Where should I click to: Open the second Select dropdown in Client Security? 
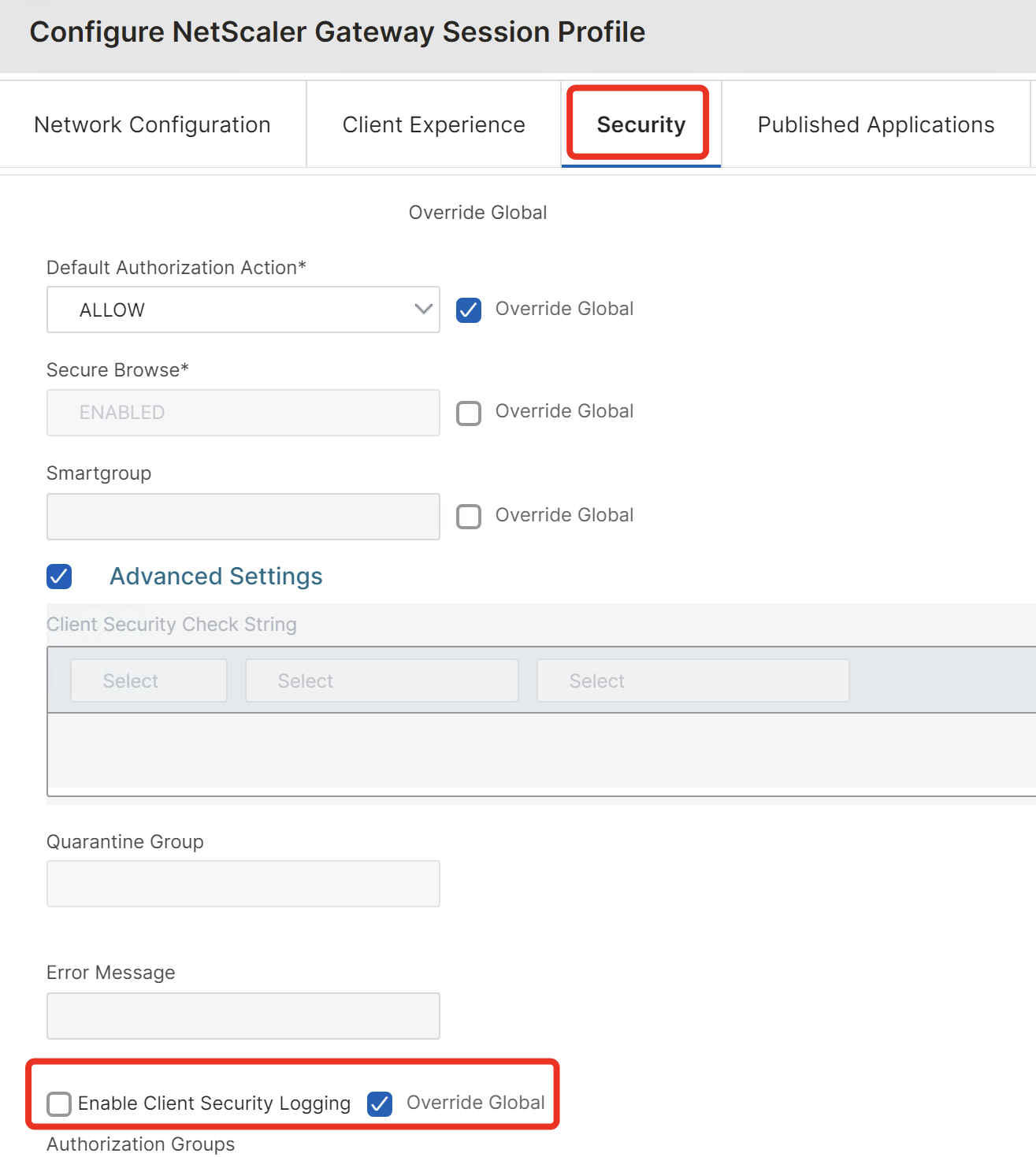[x=382, y=680]
